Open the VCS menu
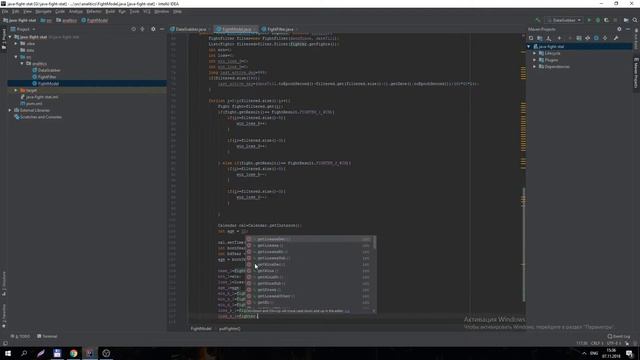Image resolution: width=640 pixels, height=360 pixels. pyautogui.click(x=147, y=11)
